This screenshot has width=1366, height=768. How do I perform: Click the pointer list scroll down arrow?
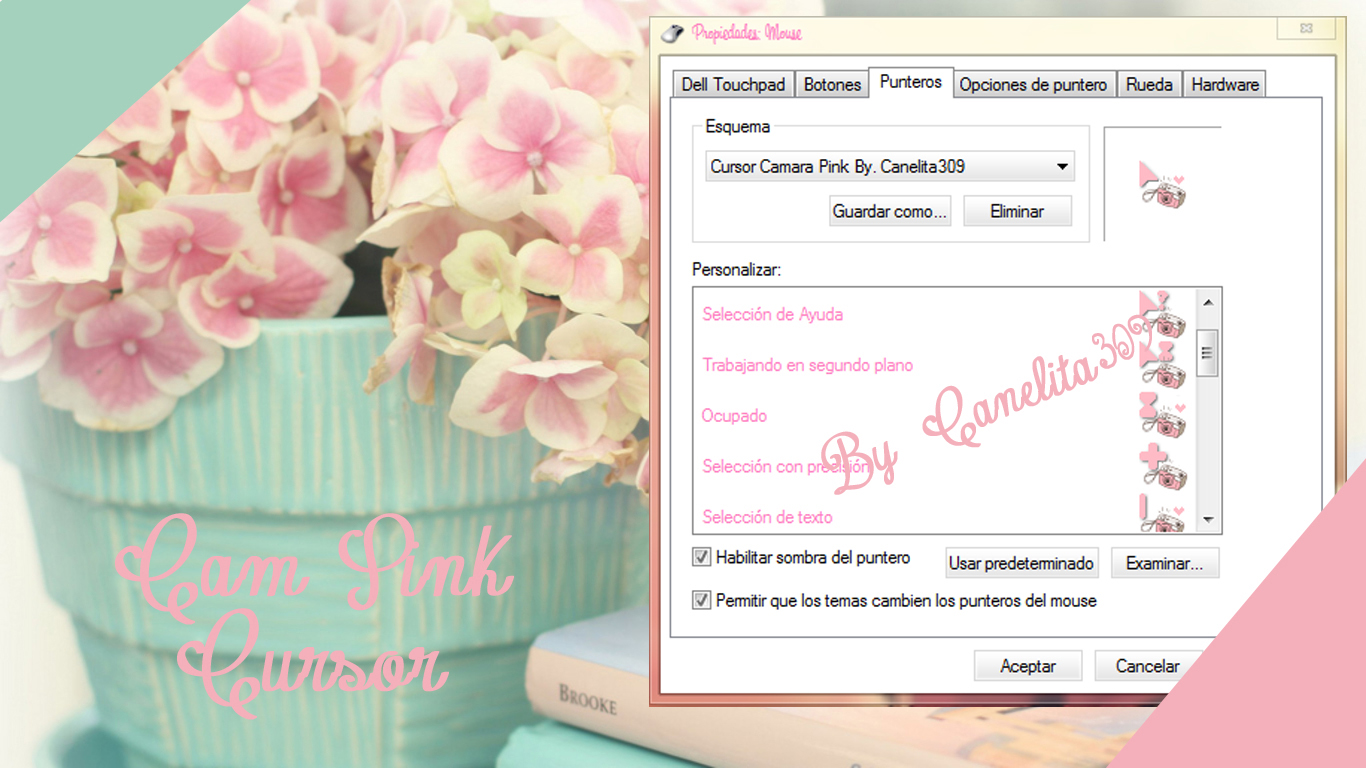(x=1207, y=520)
